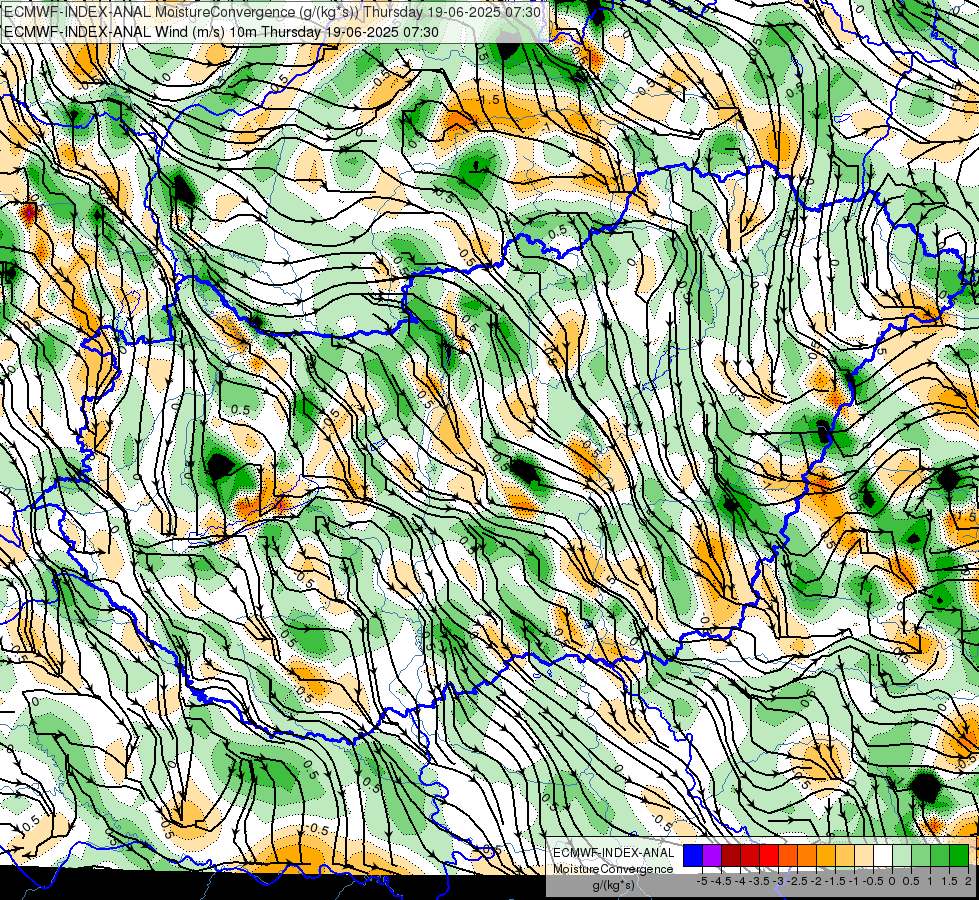Image resolution: width=979 pixels, height=900 pixels.
Task: Select the darkest green swatch between 1.5 and 2
Action: [960, 856]
